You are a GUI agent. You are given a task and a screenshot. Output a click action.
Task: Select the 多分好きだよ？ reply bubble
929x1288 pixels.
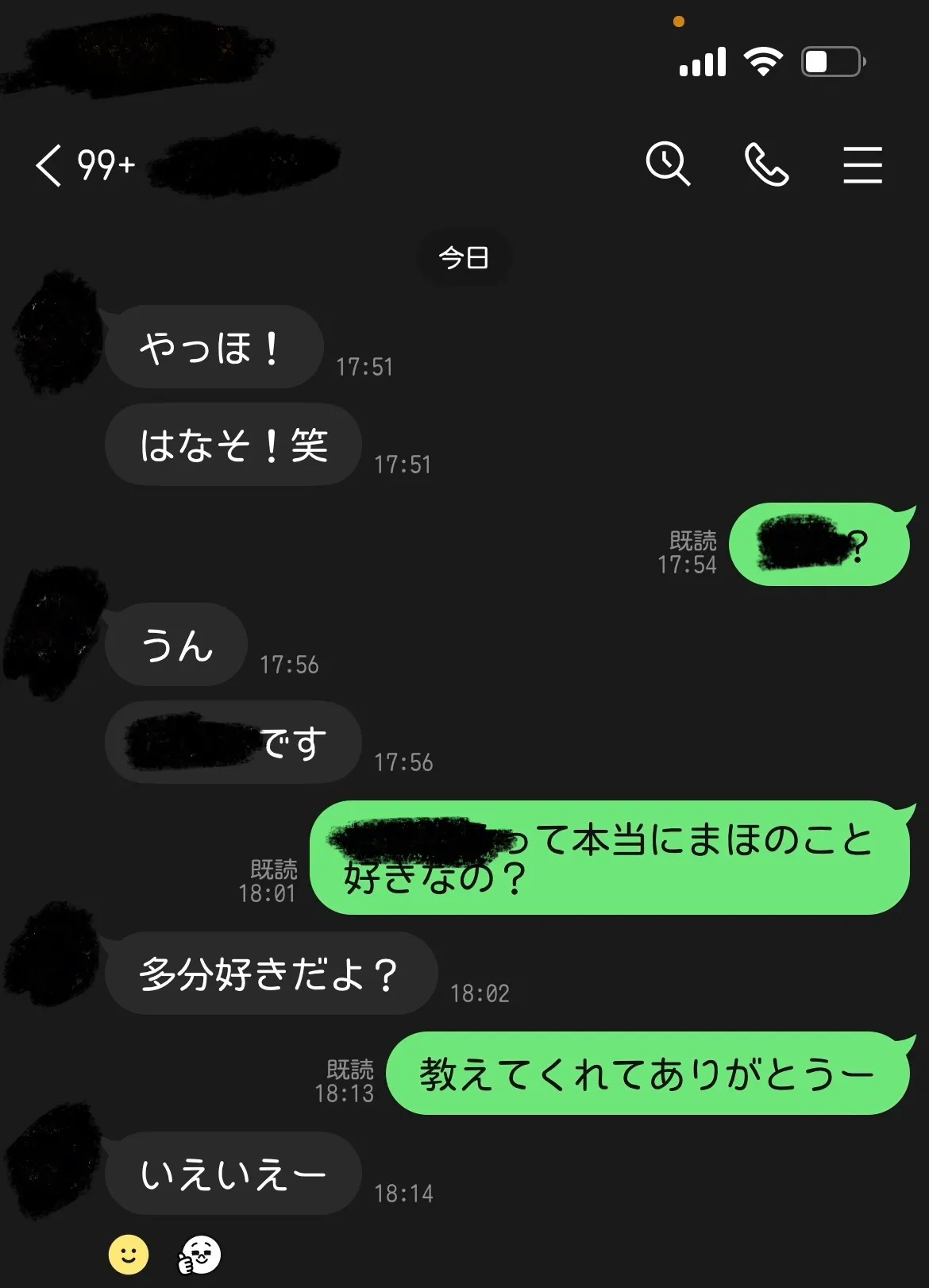point(271,973)
